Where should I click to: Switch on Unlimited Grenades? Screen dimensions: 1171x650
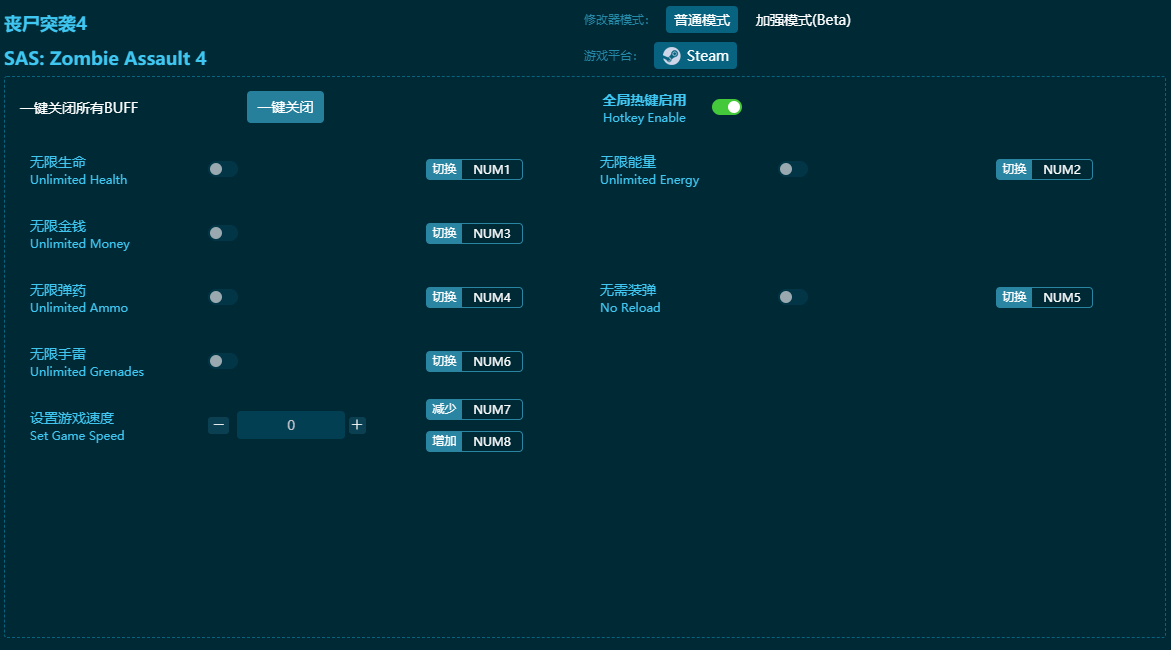coord(223,361)
